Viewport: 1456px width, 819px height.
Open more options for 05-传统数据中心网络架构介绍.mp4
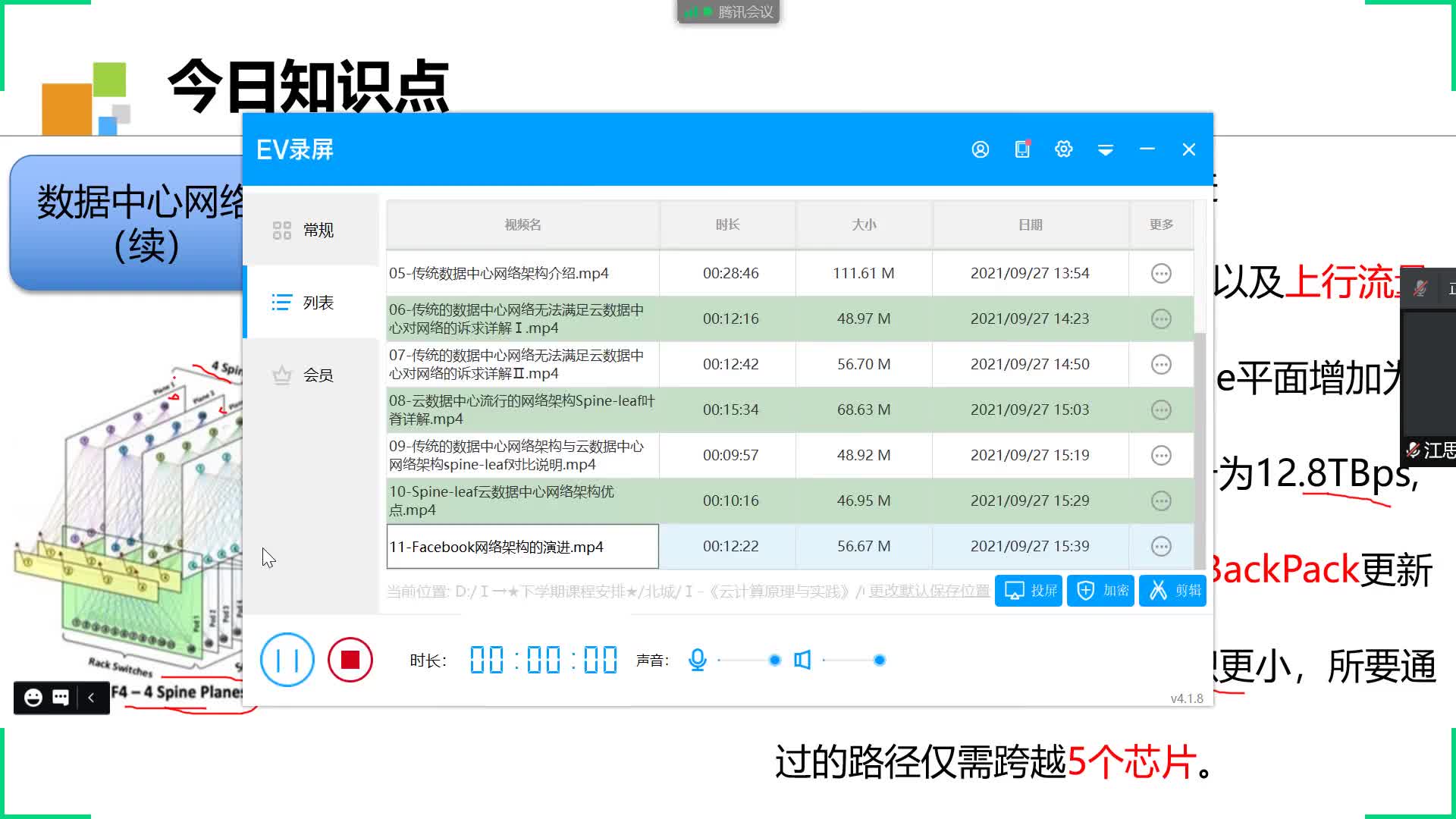click(1161, 273)
